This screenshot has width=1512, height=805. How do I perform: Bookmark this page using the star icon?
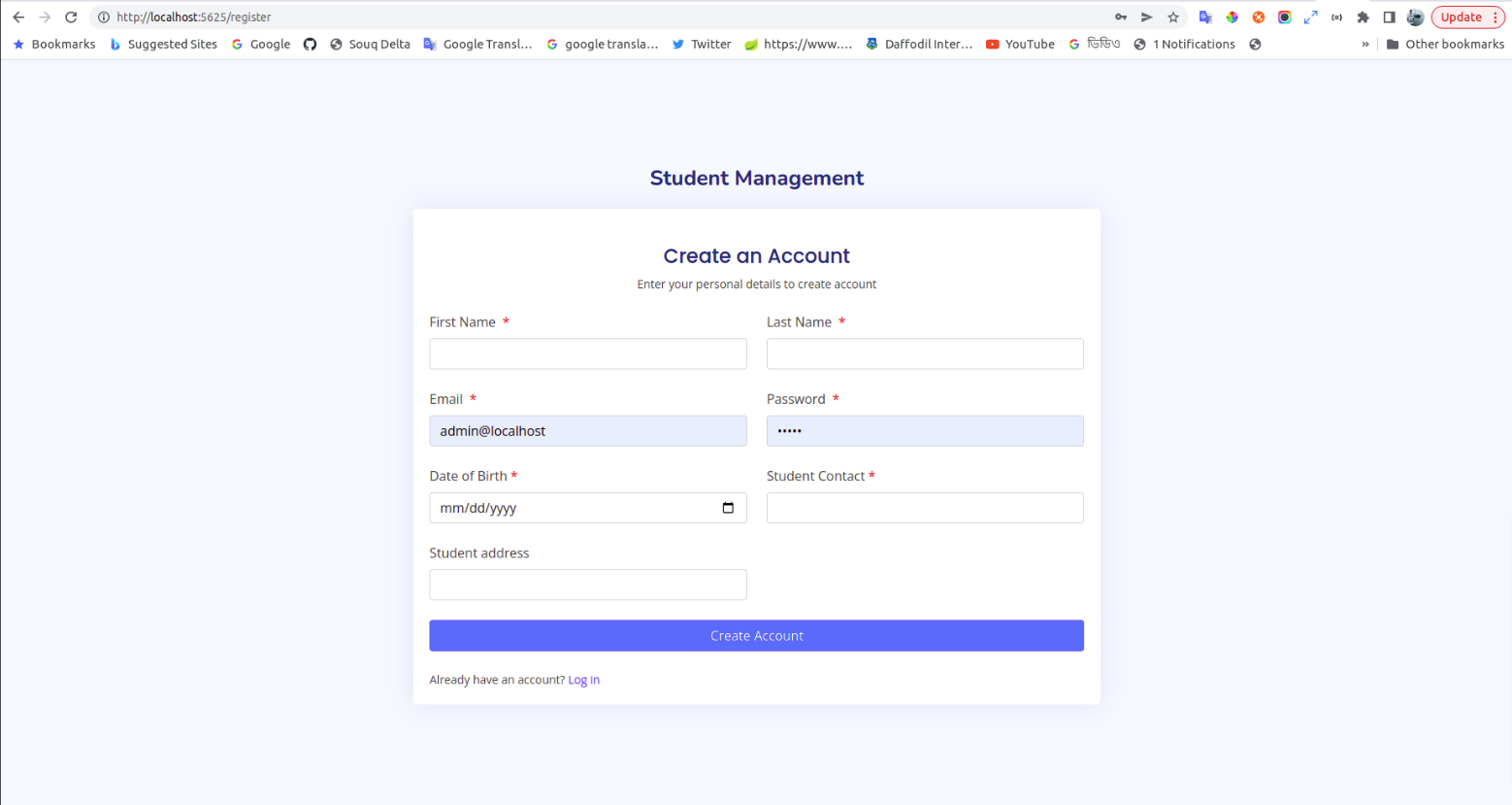coord(1174,17)
